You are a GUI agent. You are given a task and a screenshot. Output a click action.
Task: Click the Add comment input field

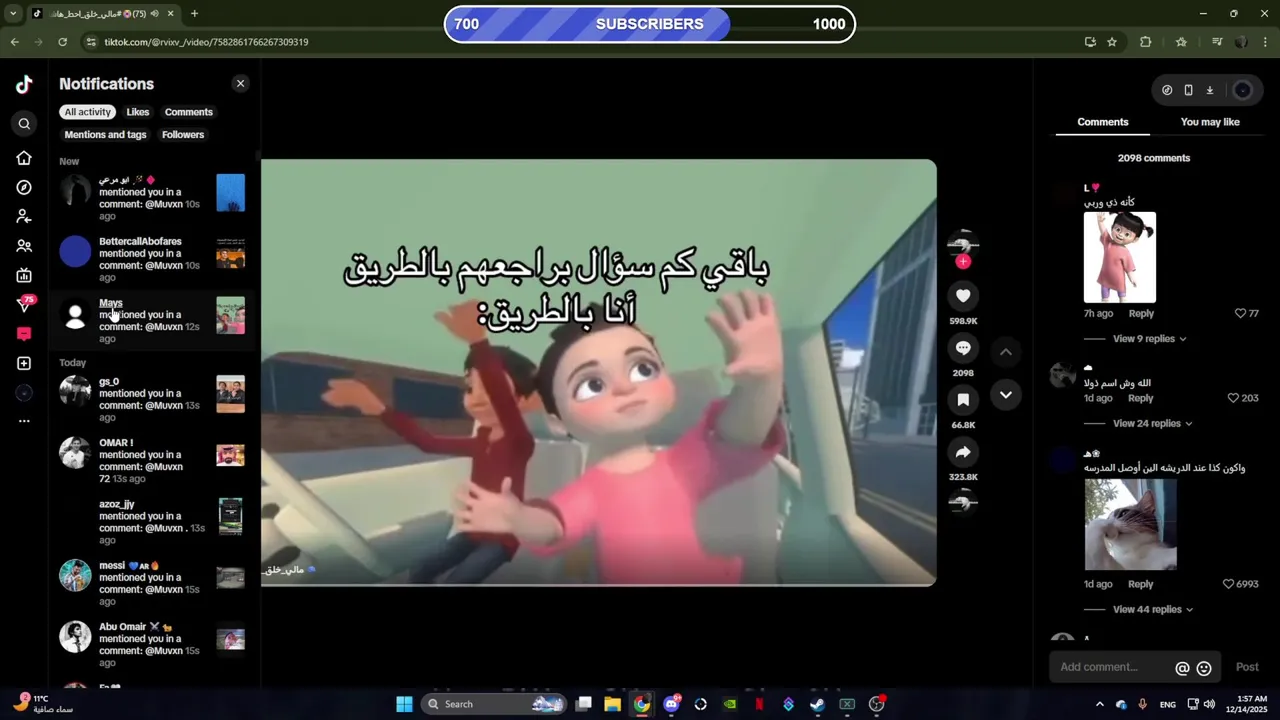(x=1113, y=667)
